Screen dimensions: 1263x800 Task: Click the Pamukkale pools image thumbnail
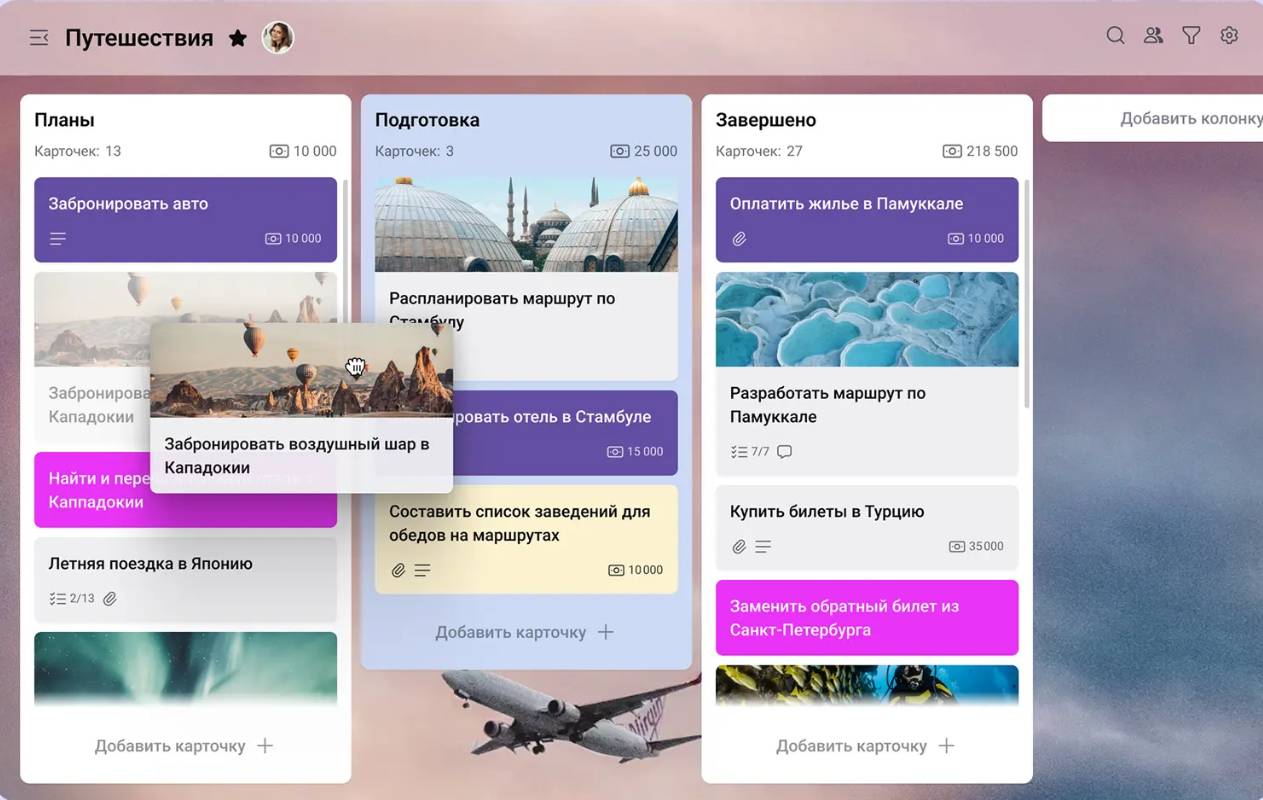pos(866,320)
